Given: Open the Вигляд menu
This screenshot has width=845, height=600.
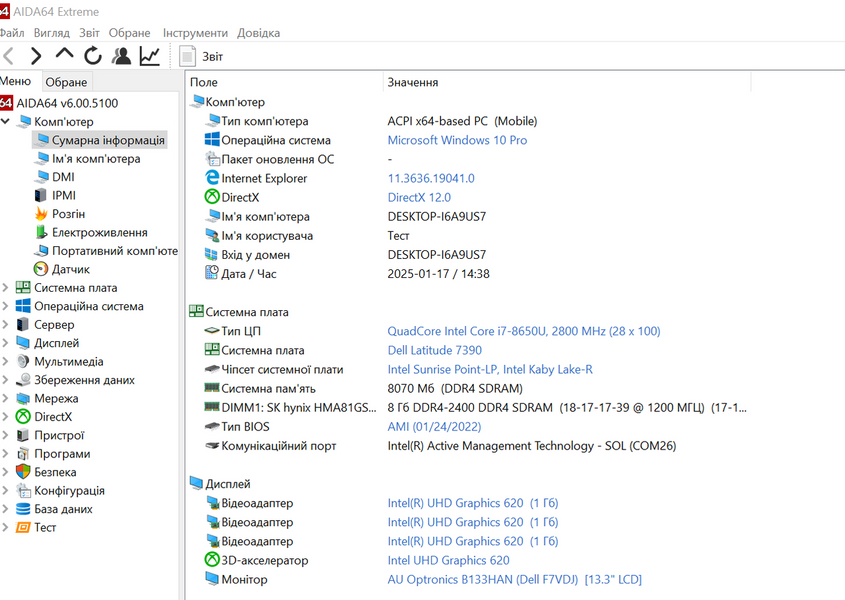Looking at the screenshot, I should click(x=52, y=33).
